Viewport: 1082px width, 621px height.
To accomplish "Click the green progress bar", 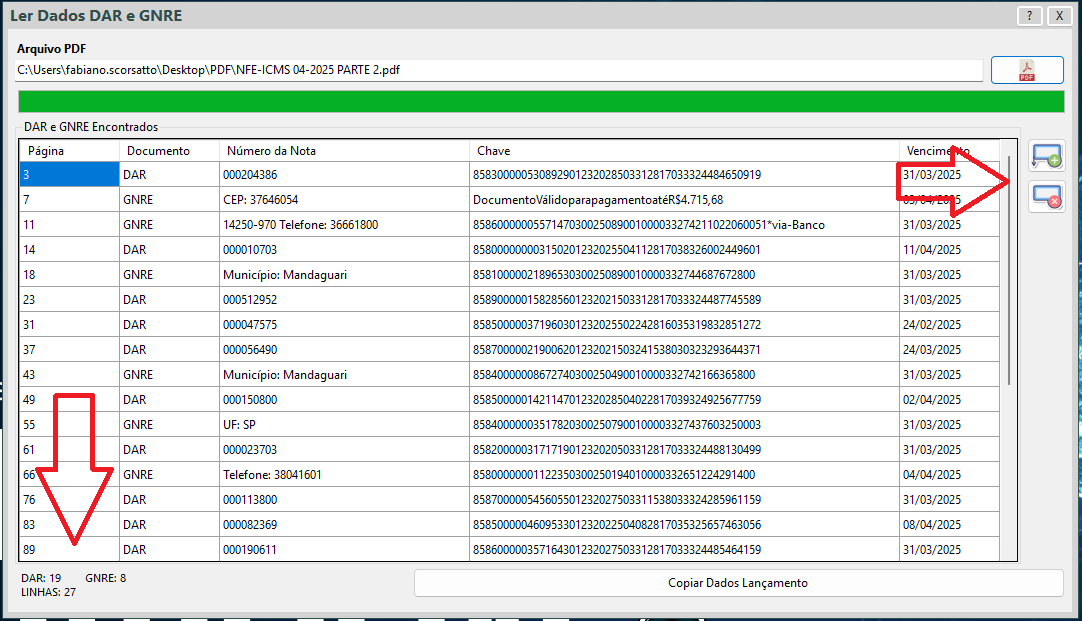I will click(540, 102).
